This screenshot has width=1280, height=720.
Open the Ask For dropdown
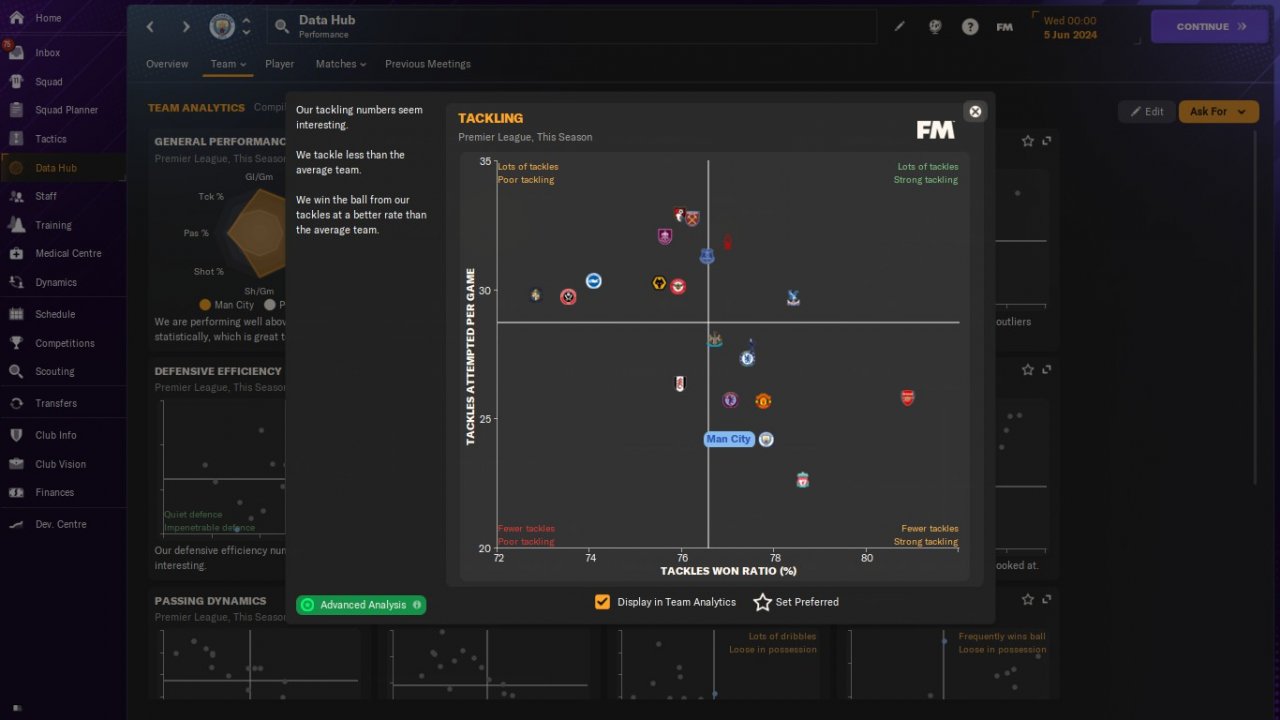1218,112
